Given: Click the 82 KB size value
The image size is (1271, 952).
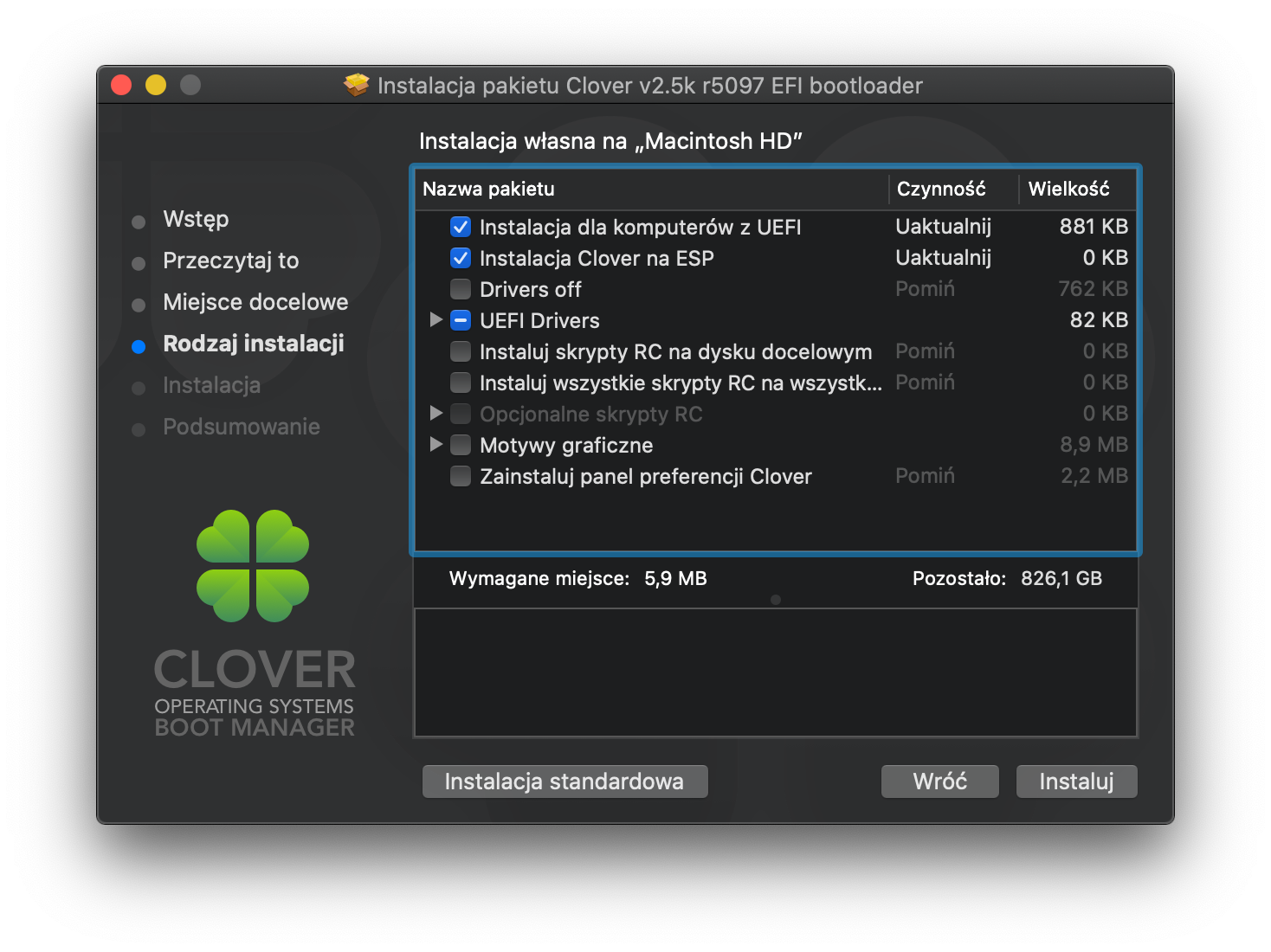Looking at the screenshot, I should point(1099,320).
